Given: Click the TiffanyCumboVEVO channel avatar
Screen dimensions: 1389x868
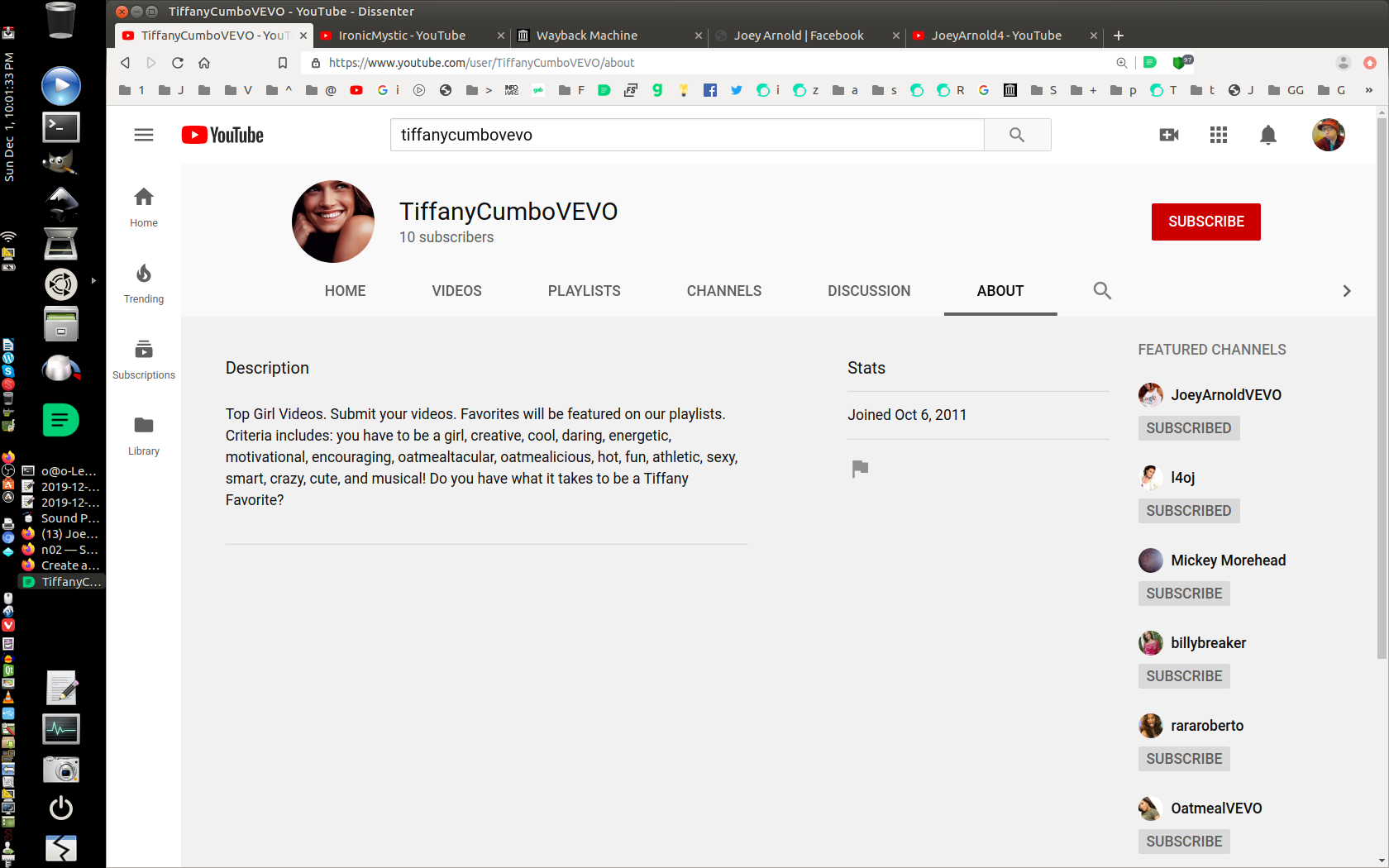Looking at the screenshot, I should point(333,222).
